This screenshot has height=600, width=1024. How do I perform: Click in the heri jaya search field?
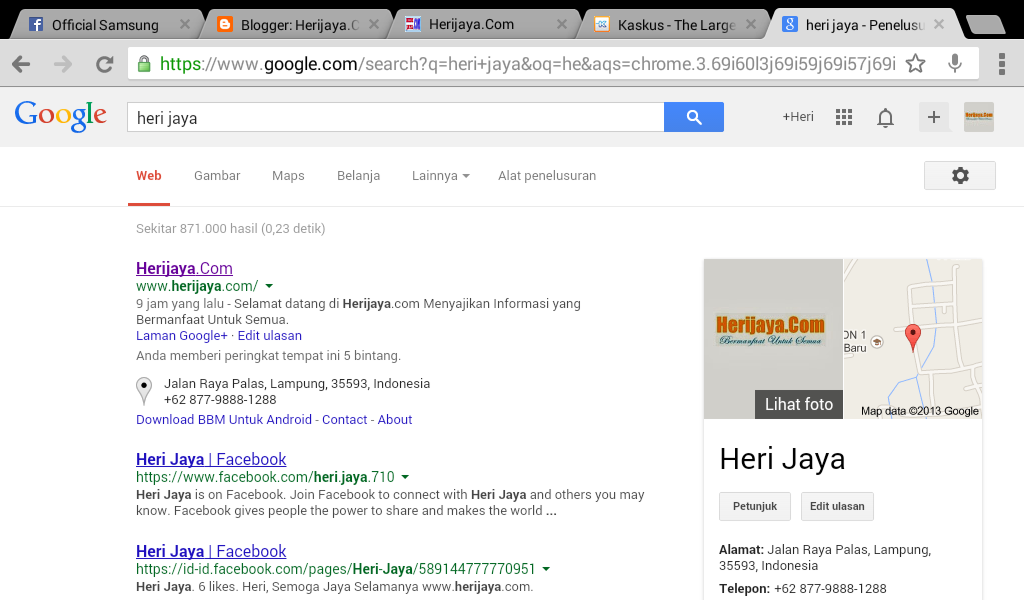pos(395,118)
